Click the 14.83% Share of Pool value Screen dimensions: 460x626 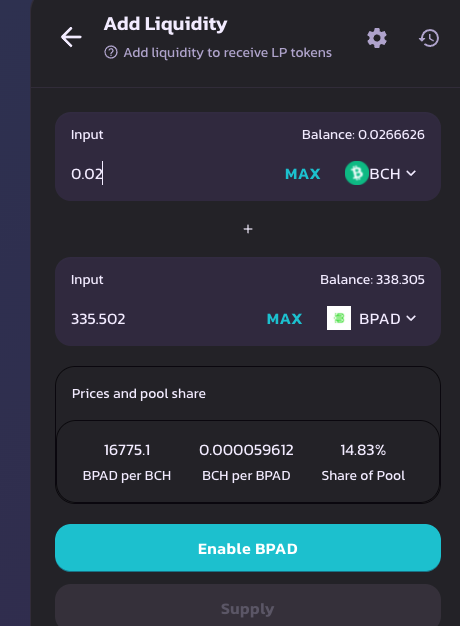tap(363, 450)
